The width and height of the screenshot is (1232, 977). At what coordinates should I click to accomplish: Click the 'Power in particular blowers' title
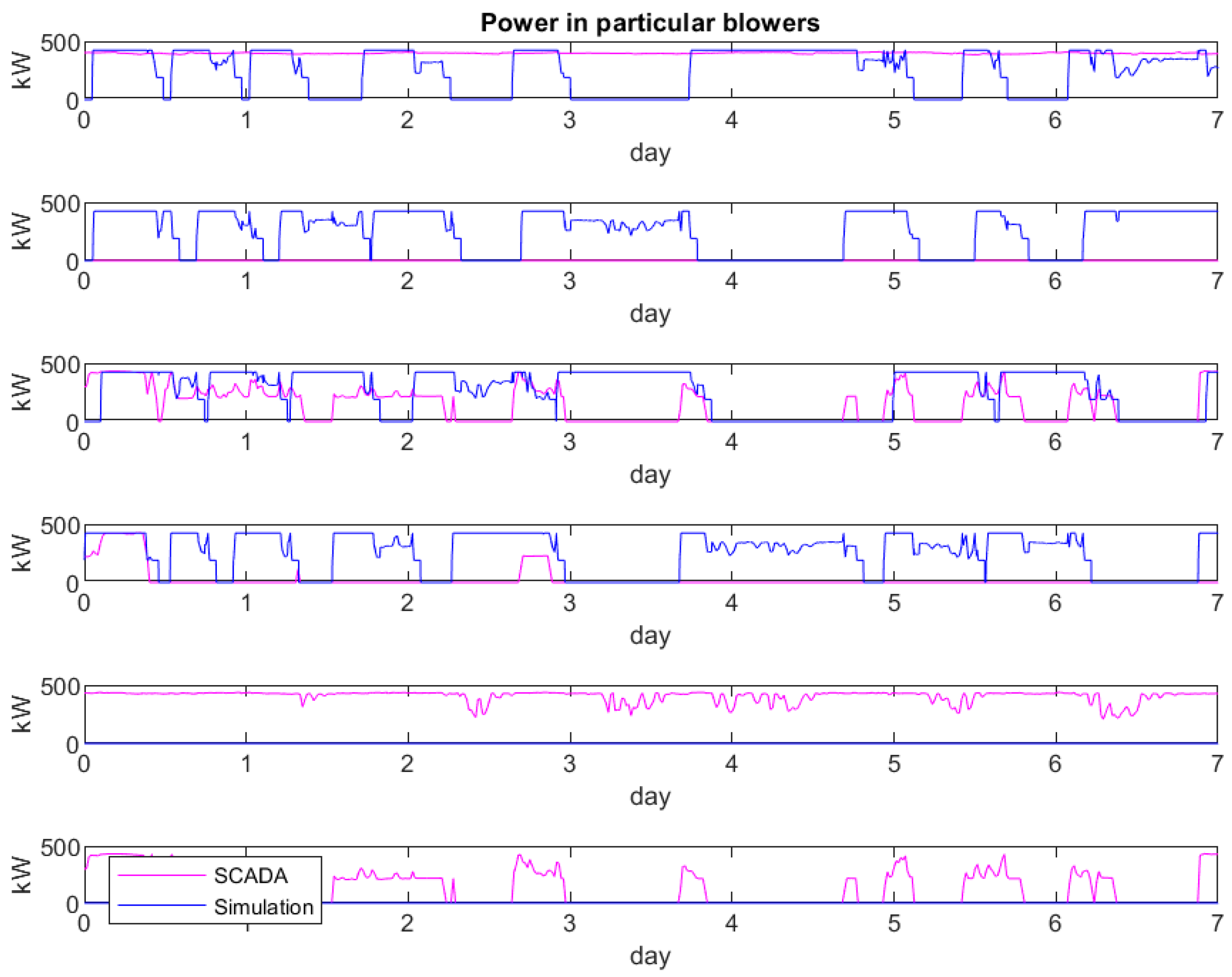tap(650, 23)
